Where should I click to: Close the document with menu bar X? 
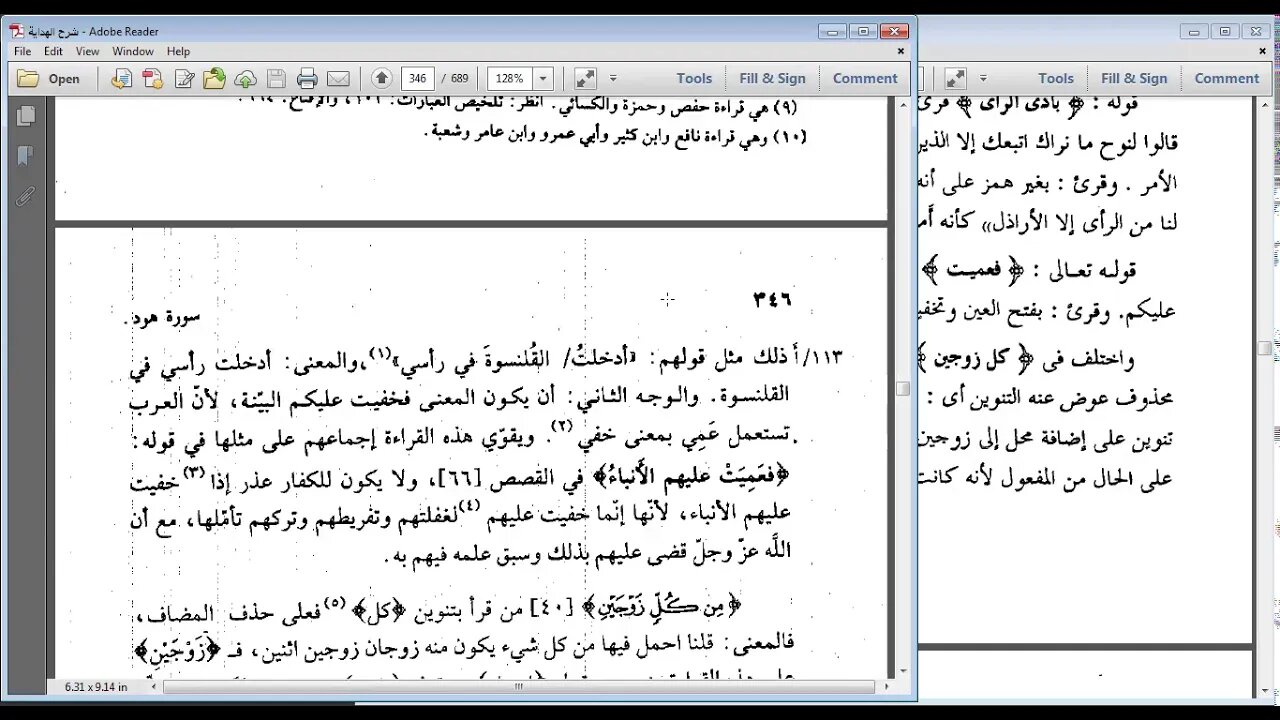click(x=901, y=51)
